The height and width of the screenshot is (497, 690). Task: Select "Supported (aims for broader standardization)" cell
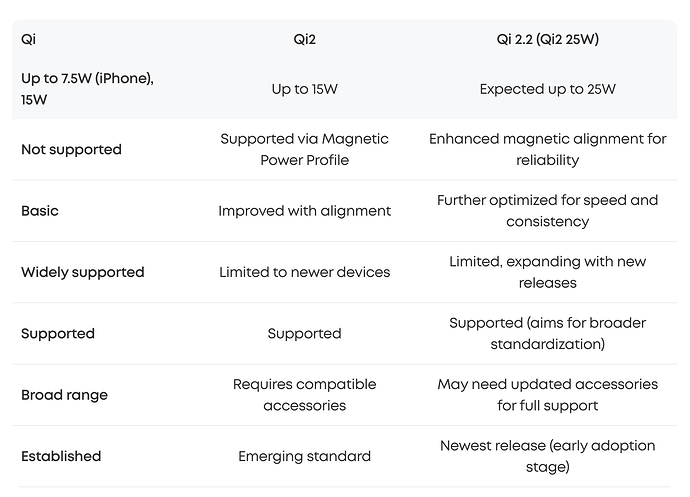pos(547,333)
